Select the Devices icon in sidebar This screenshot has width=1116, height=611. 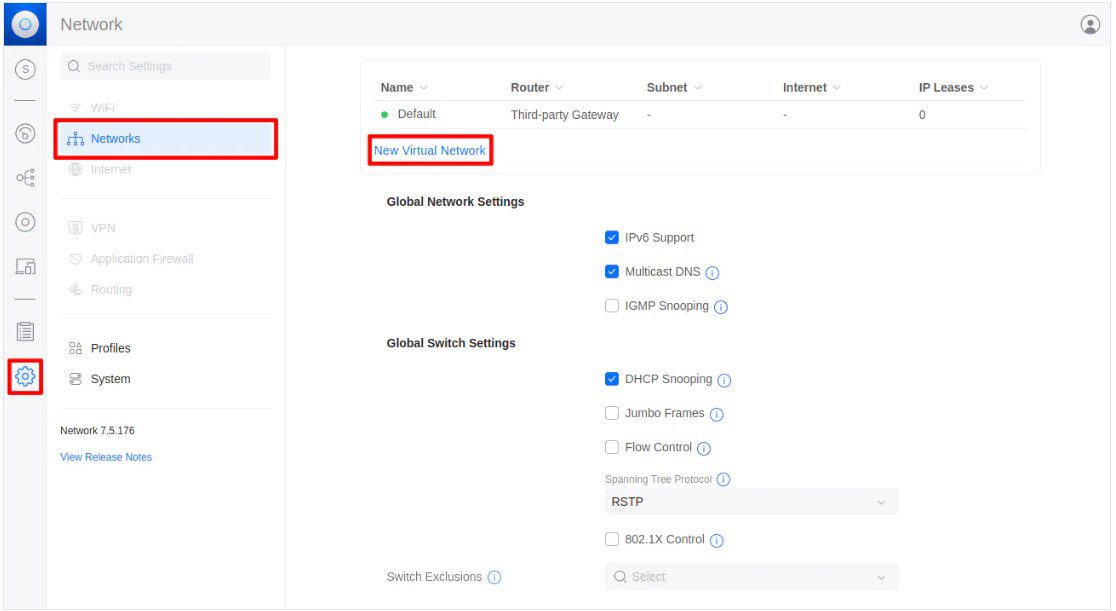click(24, 222)
